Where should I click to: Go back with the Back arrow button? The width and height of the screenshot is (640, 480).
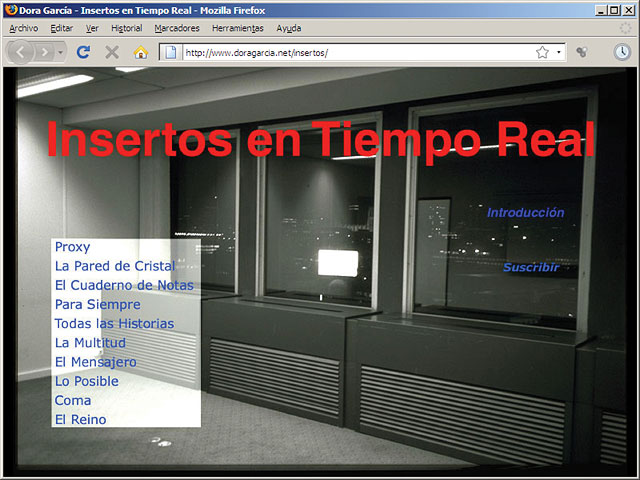coord(20,52)
